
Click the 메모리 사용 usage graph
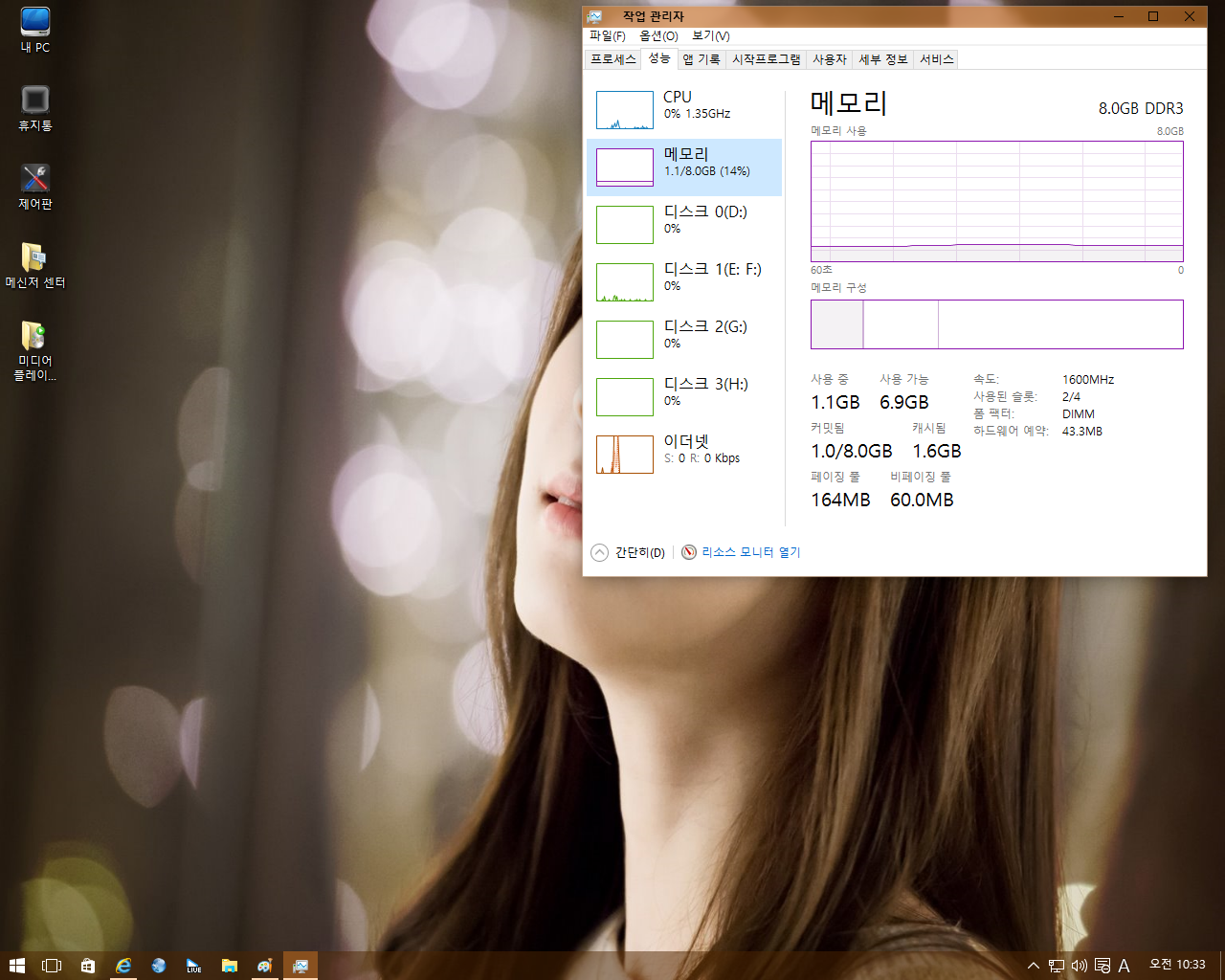(997, 201)
